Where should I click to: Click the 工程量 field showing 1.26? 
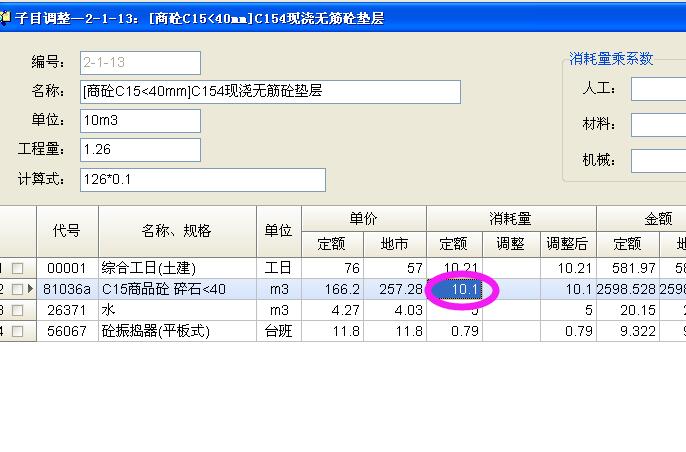click(x=140, y=150)
